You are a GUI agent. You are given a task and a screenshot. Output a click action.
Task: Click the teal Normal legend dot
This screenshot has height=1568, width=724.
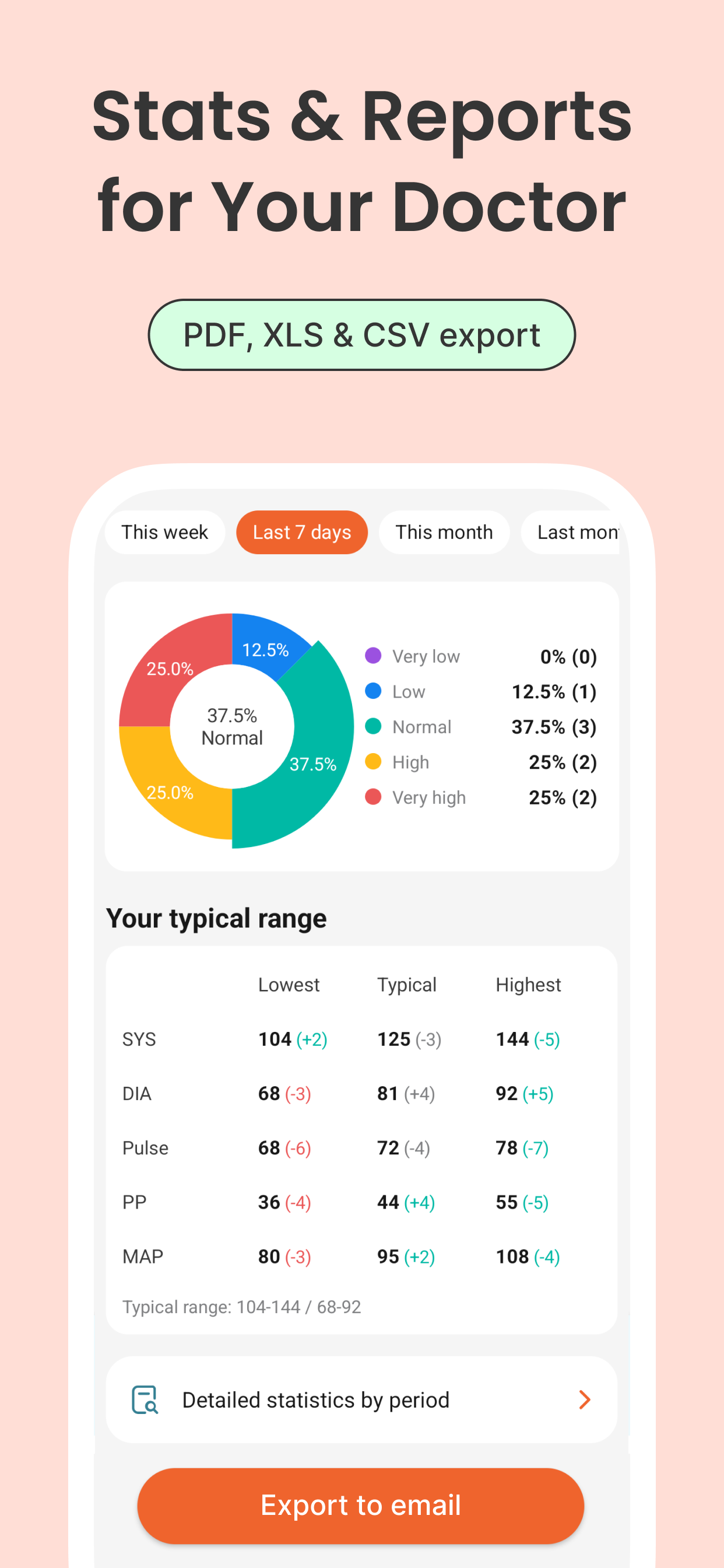(x=373, y=726)
